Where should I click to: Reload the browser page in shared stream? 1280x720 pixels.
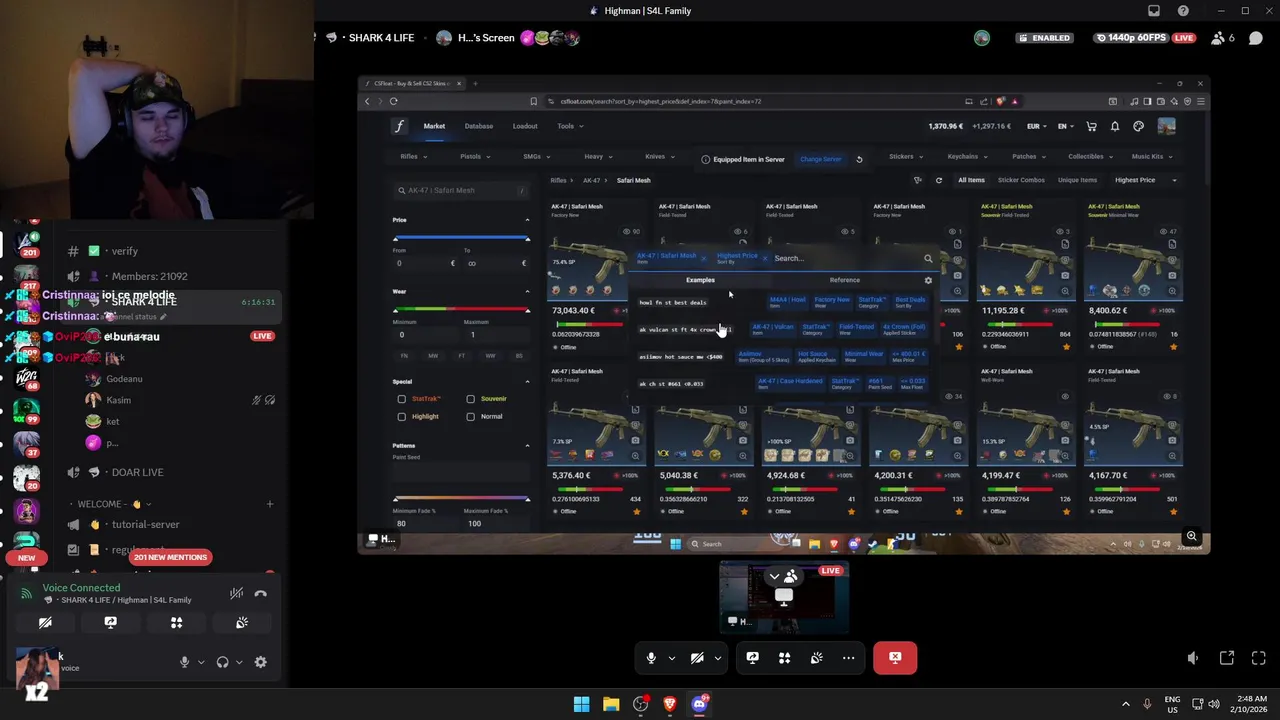393,101
